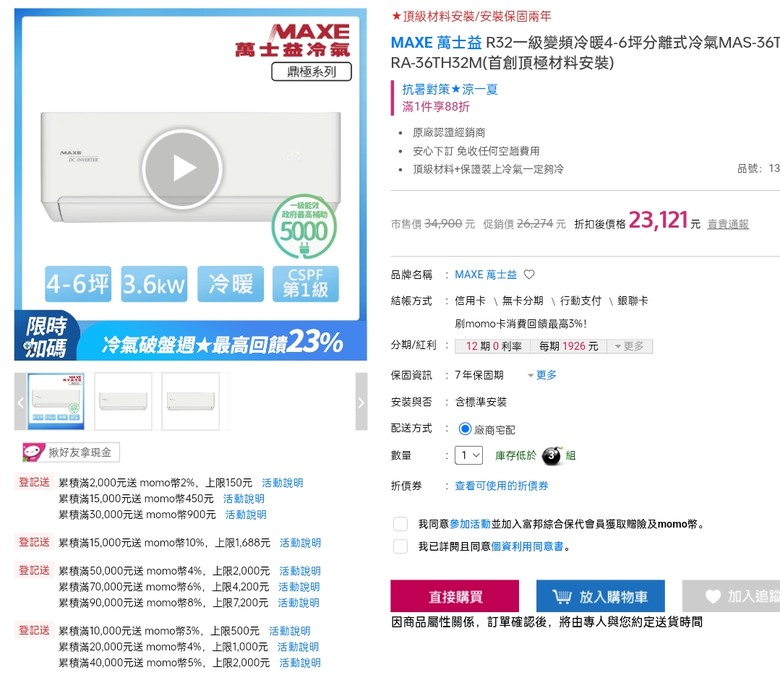Select the third product thumbnail
Screen dimensions: 780x675
pos(191,401)
